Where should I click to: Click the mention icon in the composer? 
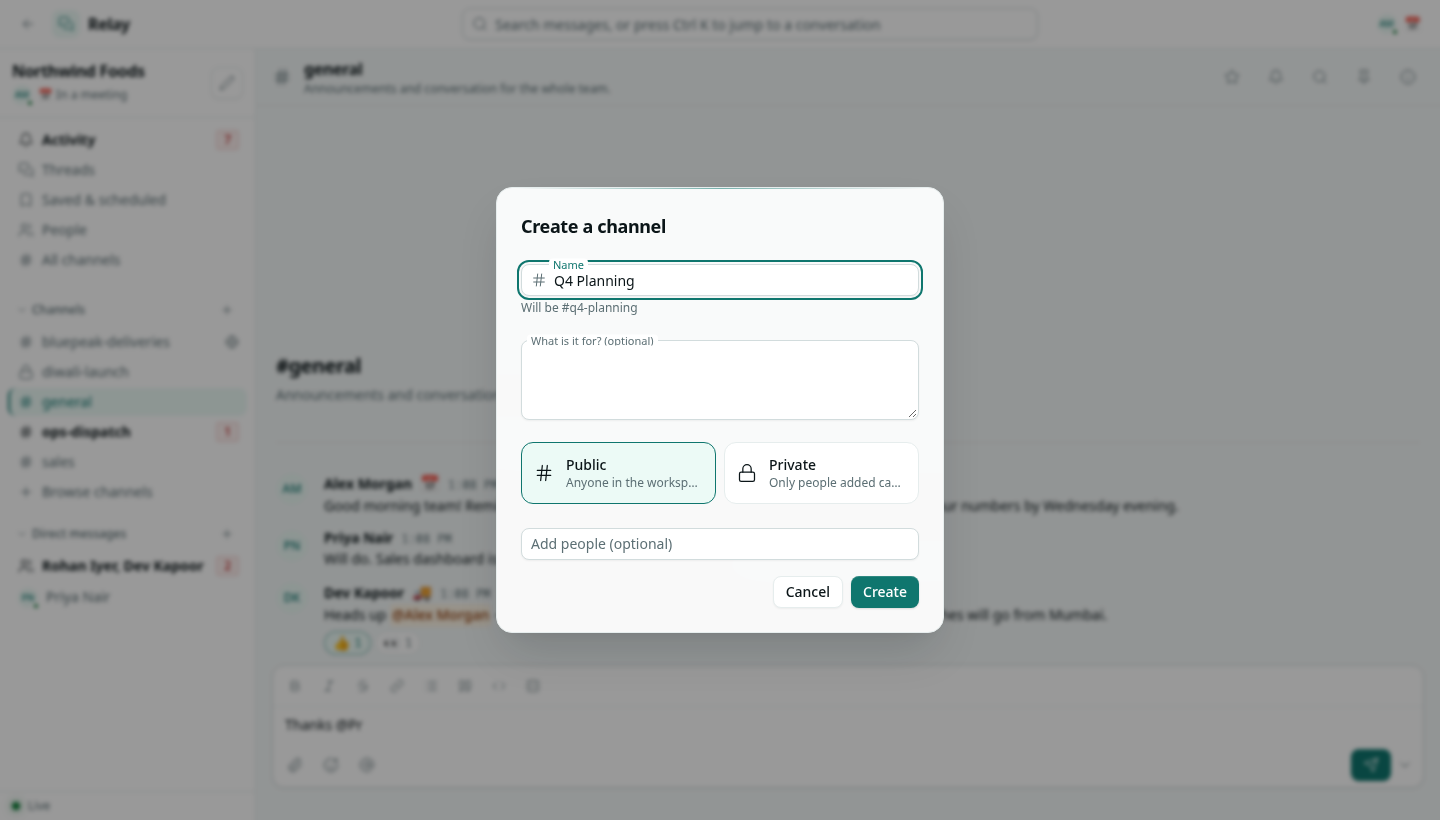(367, 765)
